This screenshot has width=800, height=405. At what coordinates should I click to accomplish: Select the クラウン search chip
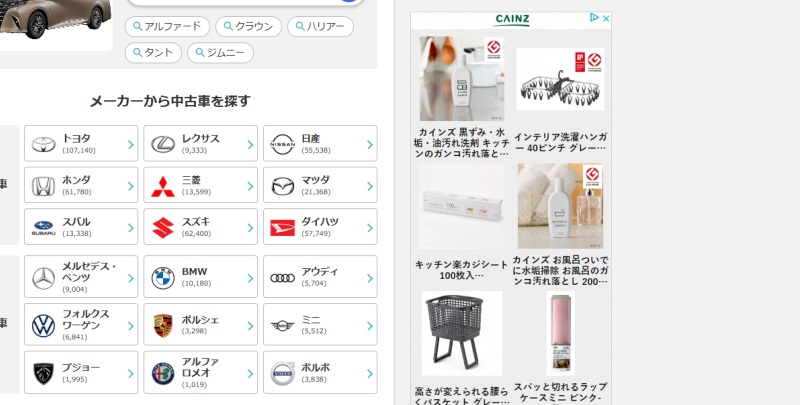(248, 27)
